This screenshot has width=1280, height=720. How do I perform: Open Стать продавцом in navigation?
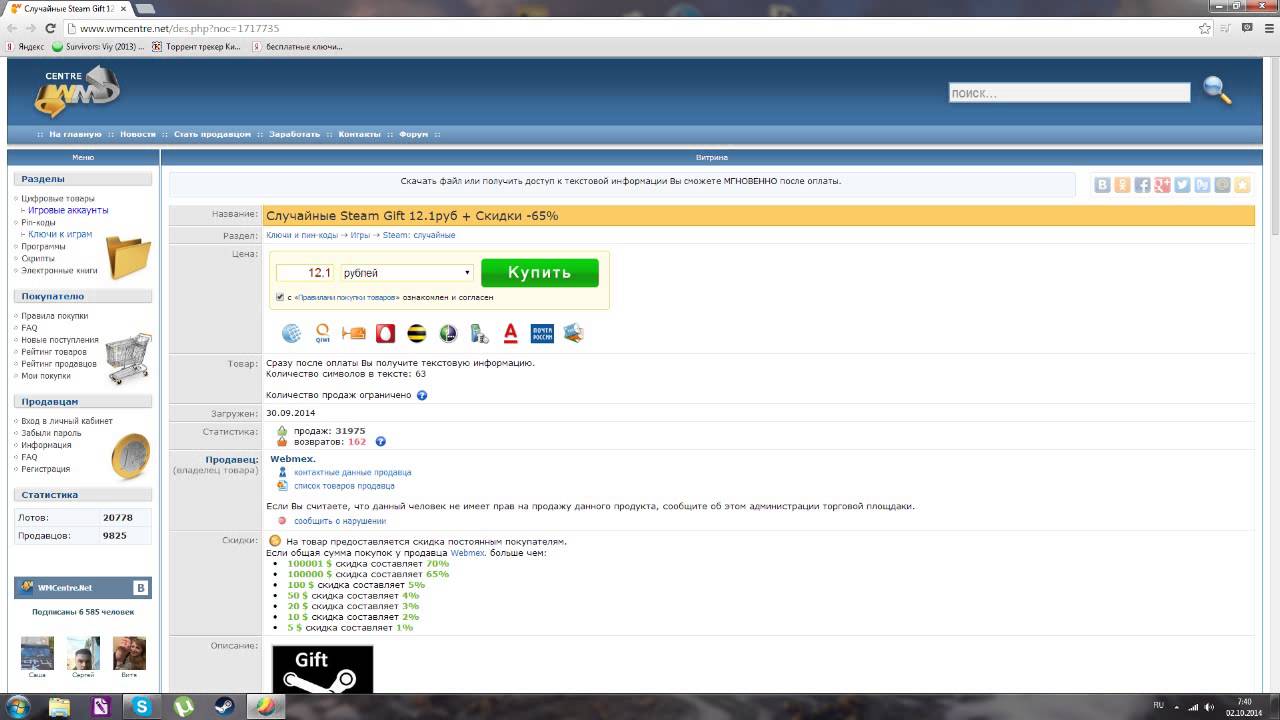click(212, 134)
